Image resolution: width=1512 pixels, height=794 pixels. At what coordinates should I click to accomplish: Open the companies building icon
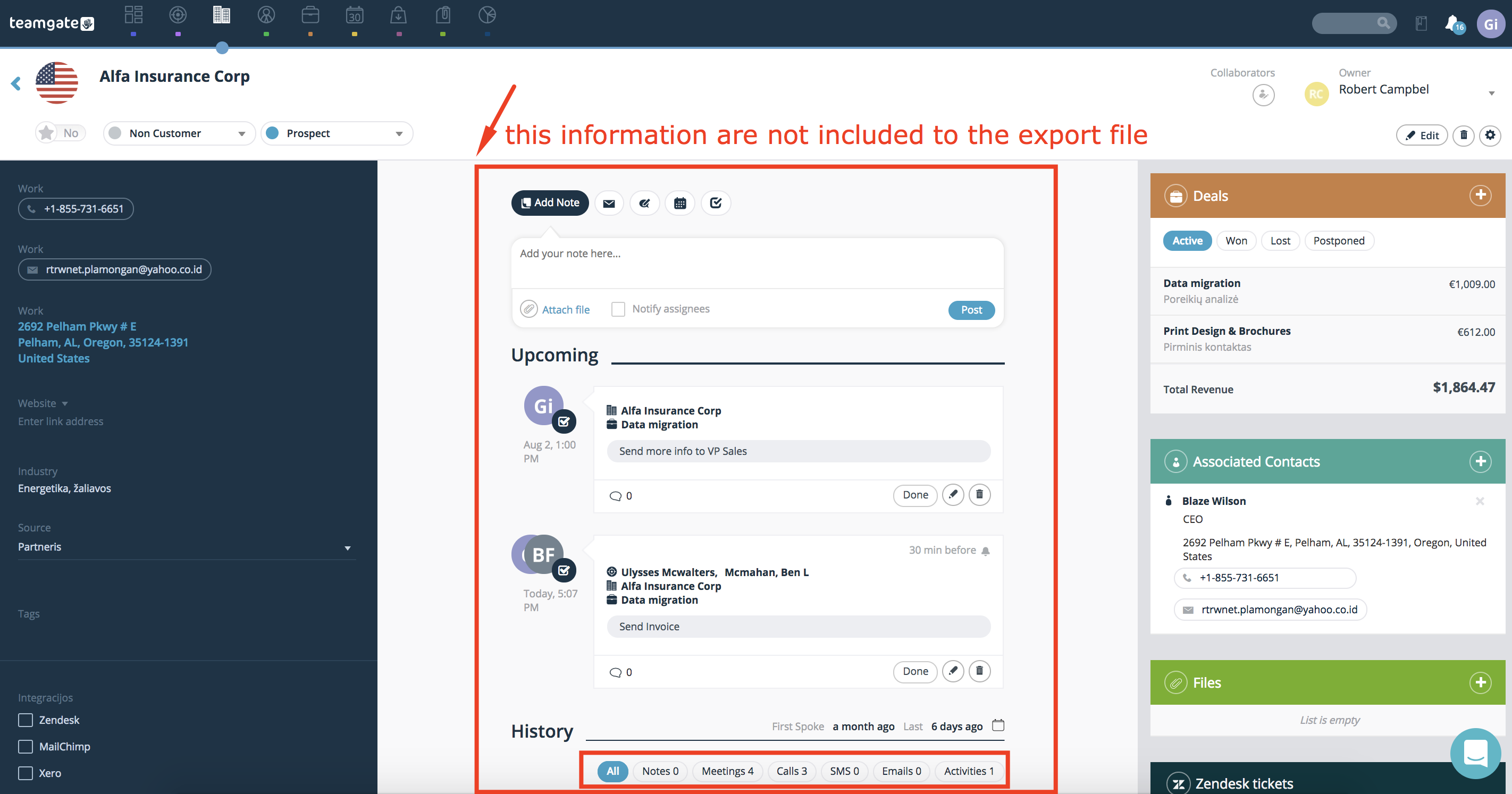[x=221, y=15]
